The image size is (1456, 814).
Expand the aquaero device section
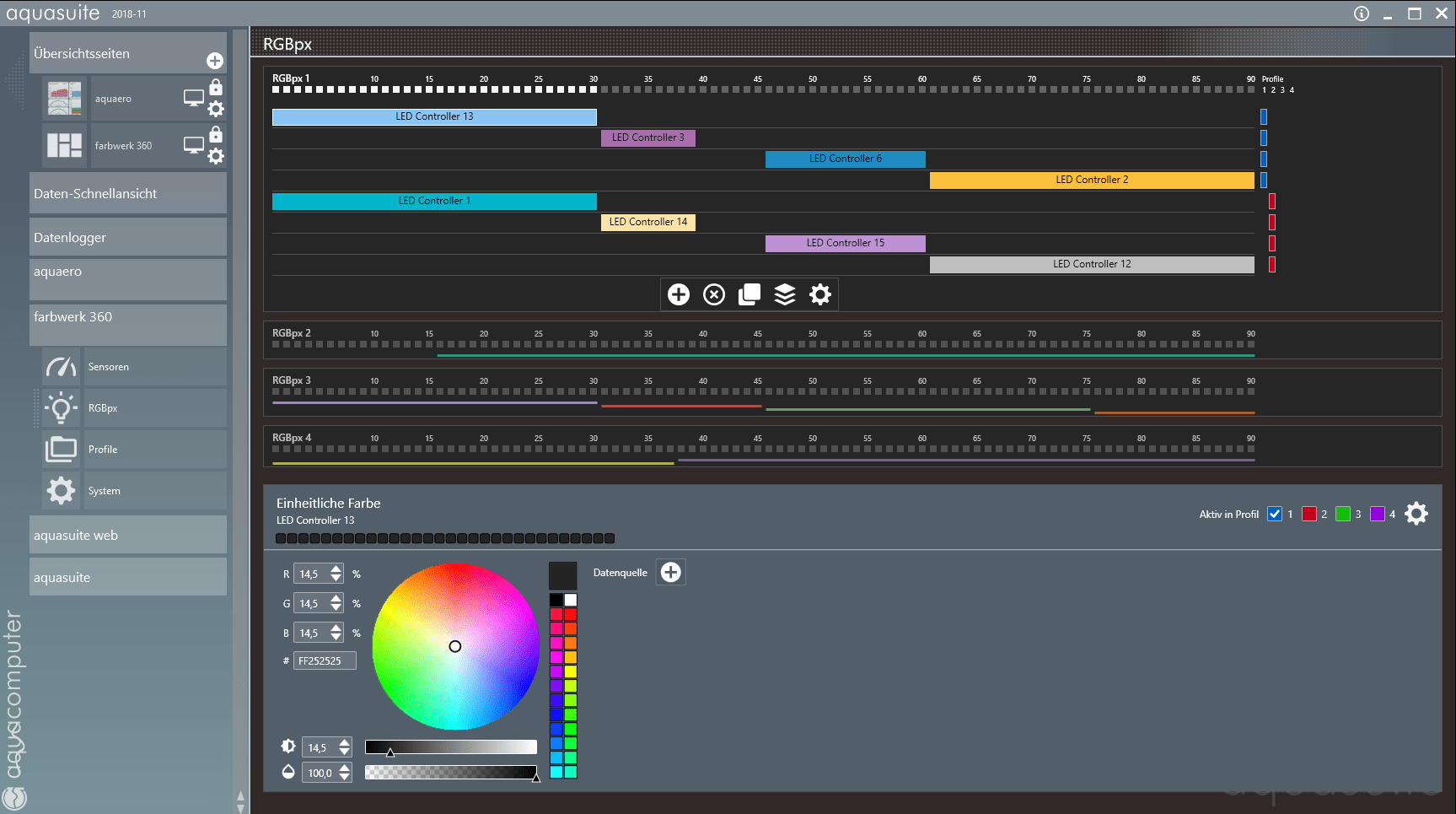(128, 279)
